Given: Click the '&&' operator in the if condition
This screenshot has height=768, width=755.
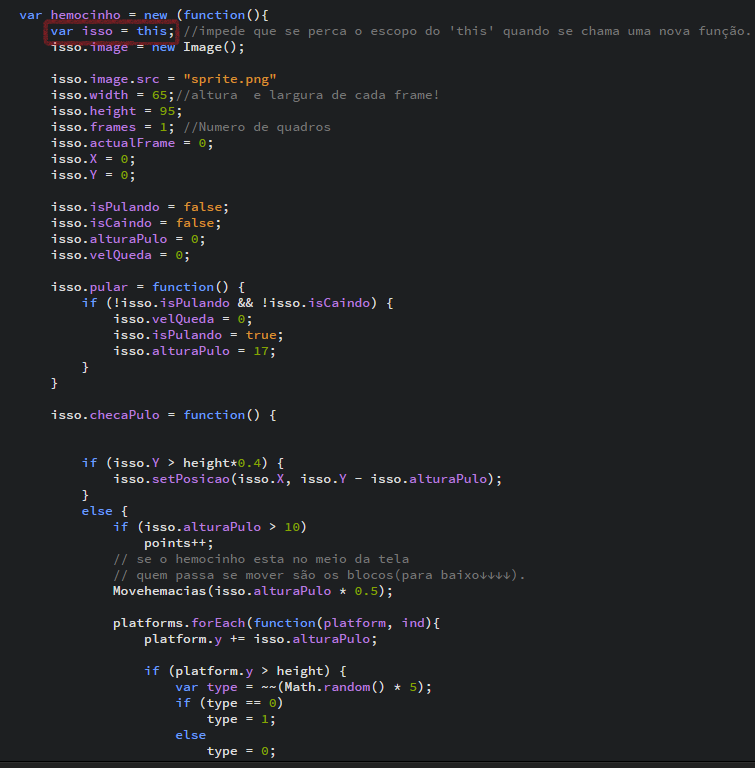Looking at the screenshot, I should [x=245, y=303].
